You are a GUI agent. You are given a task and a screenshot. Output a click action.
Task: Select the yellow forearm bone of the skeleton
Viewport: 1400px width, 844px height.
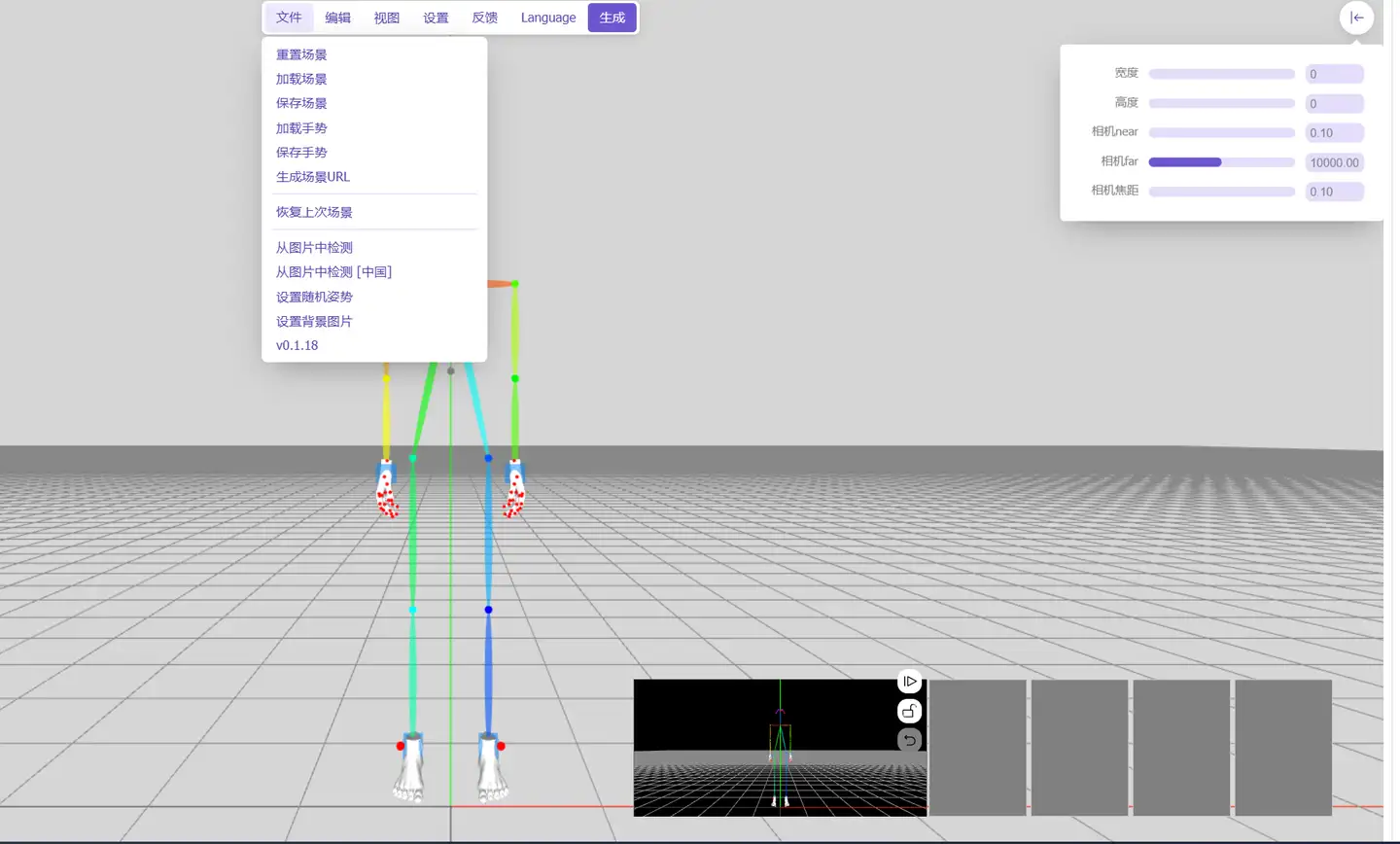coord(386,418)
